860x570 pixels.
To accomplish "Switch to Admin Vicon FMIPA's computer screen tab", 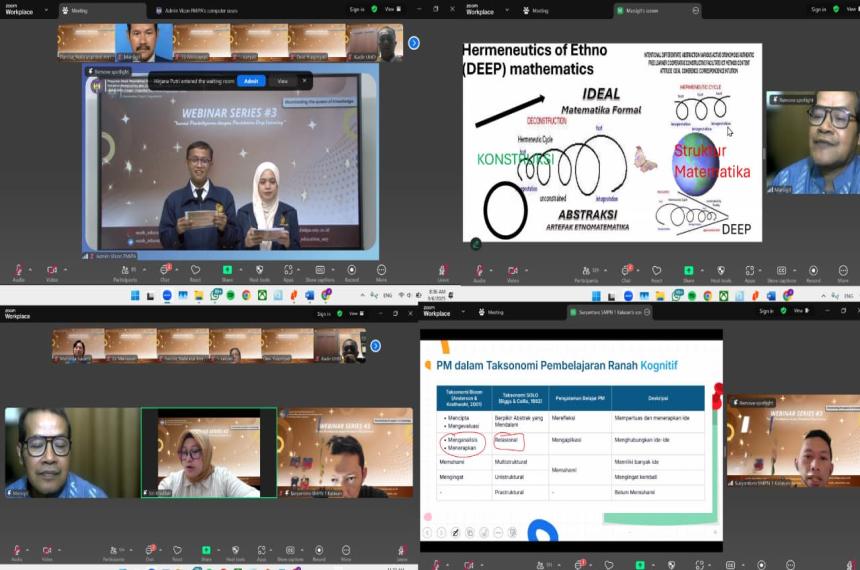I will 199,10.
